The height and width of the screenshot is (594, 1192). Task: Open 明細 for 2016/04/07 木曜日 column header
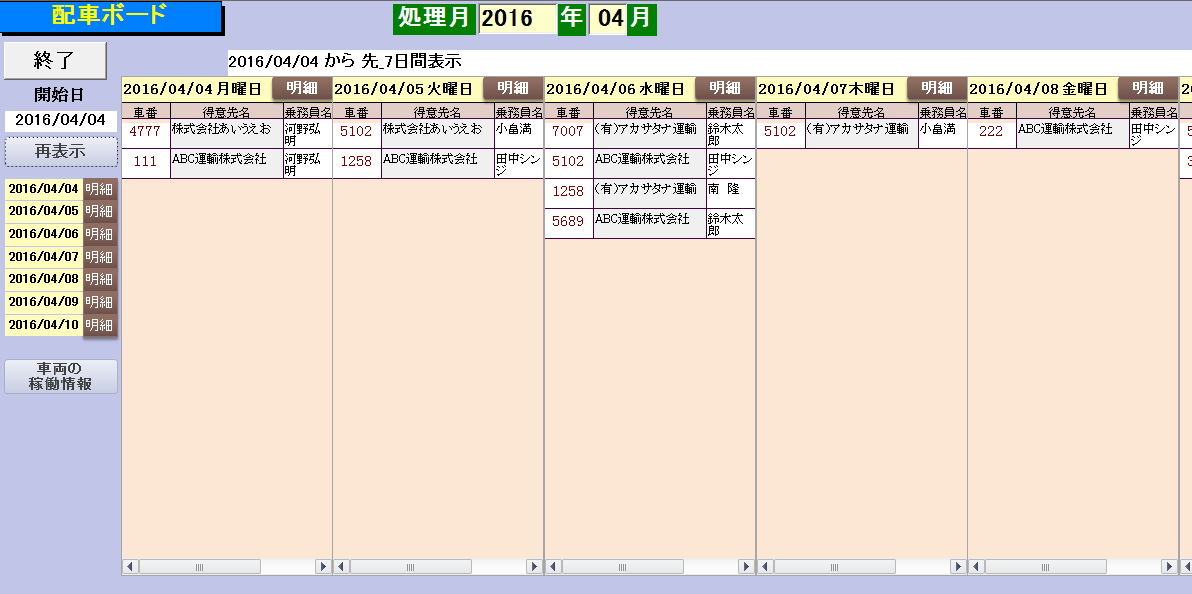(937, 88)
